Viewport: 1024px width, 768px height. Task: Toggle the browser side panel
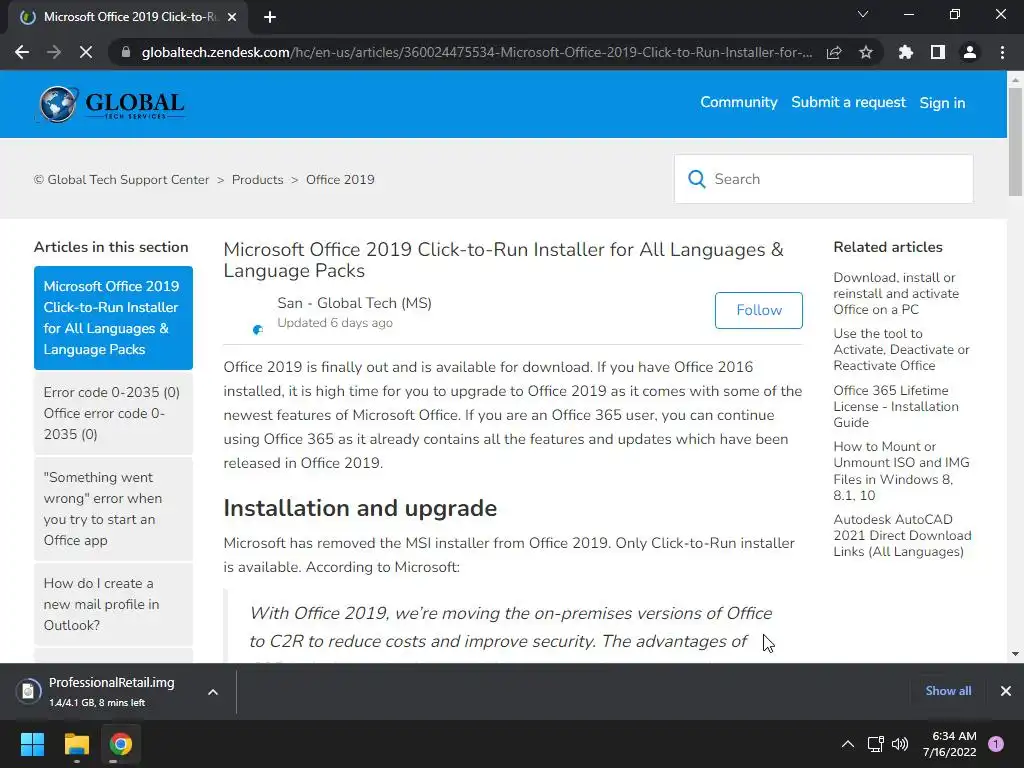938,52
